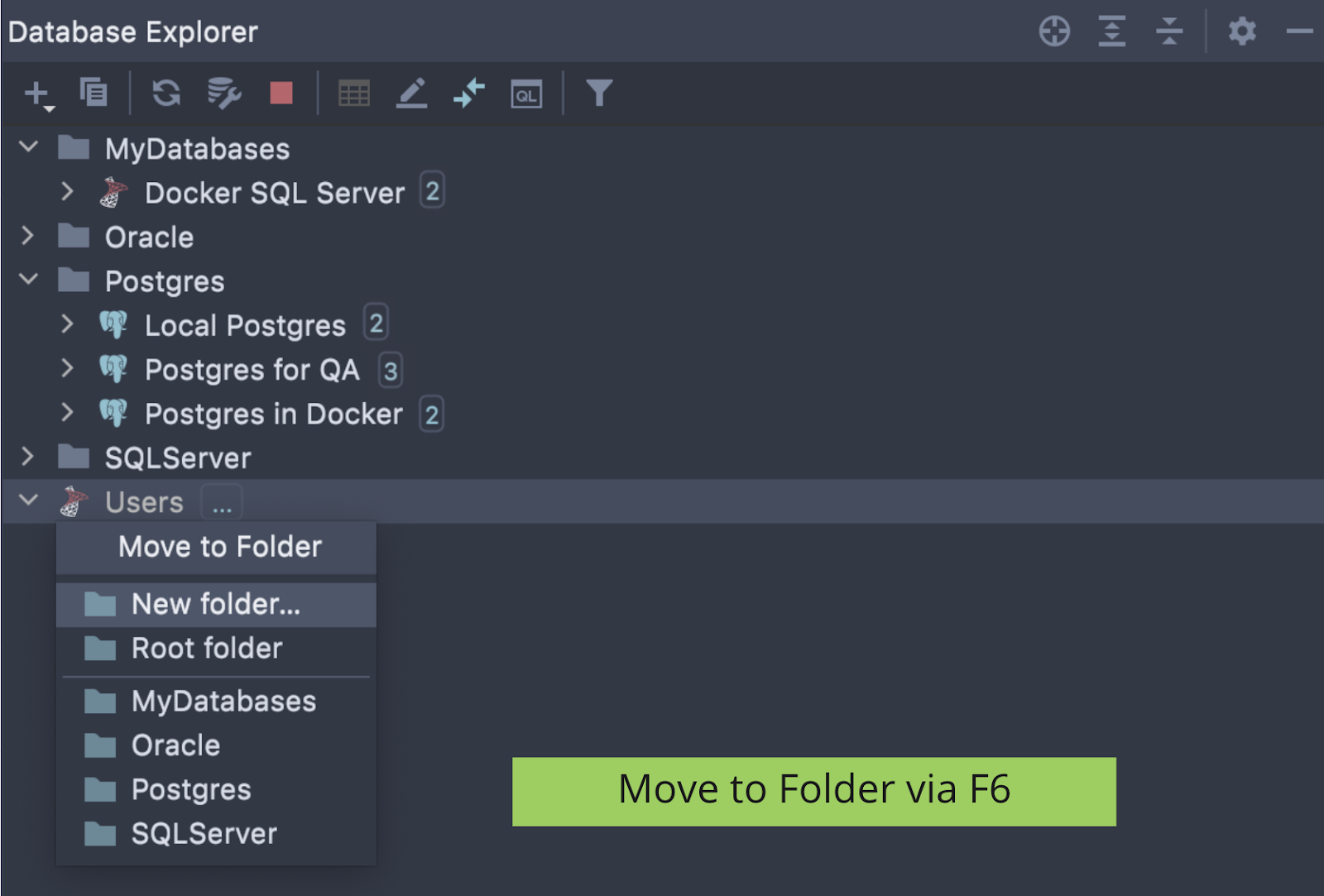
Task: Click the ellipsis badge next to Users
Action: click(222, 503)
